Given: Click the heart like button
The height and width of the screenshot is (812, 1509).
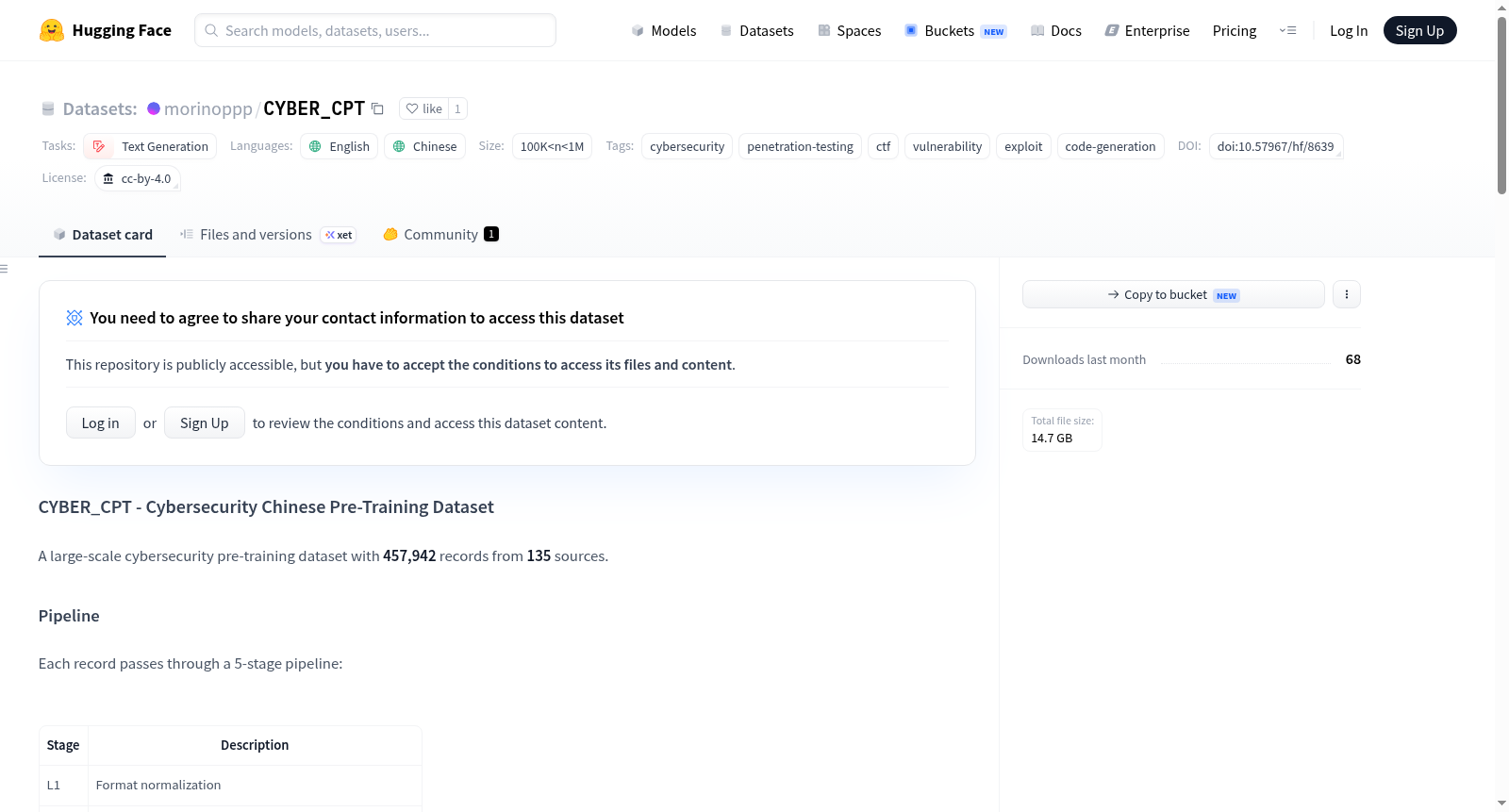Looking at the screenshot, I should [423, 108].
